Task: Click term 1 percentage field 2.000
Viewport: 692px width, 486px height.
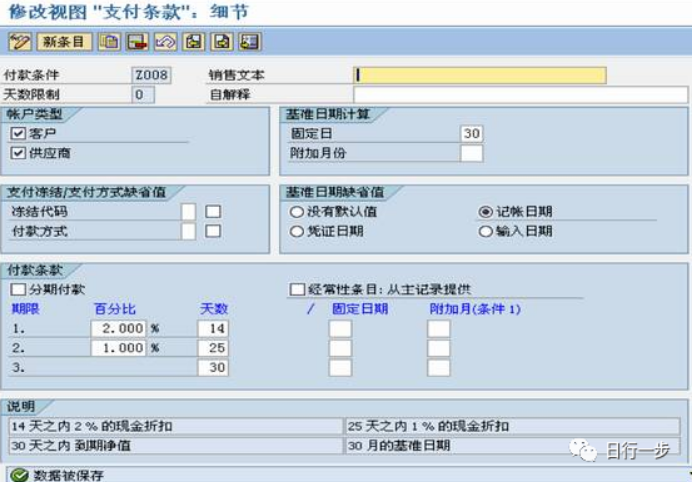Action: (118, 328)
